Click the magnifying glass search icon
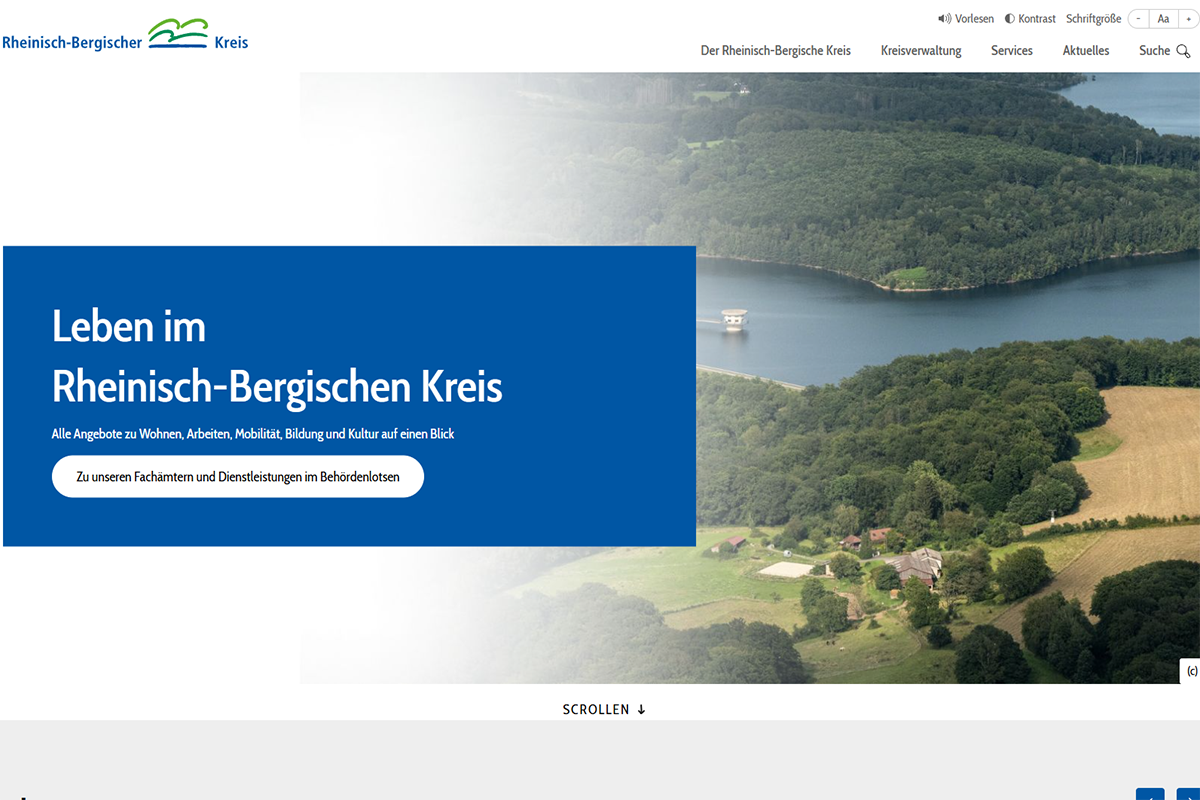 1183,51
